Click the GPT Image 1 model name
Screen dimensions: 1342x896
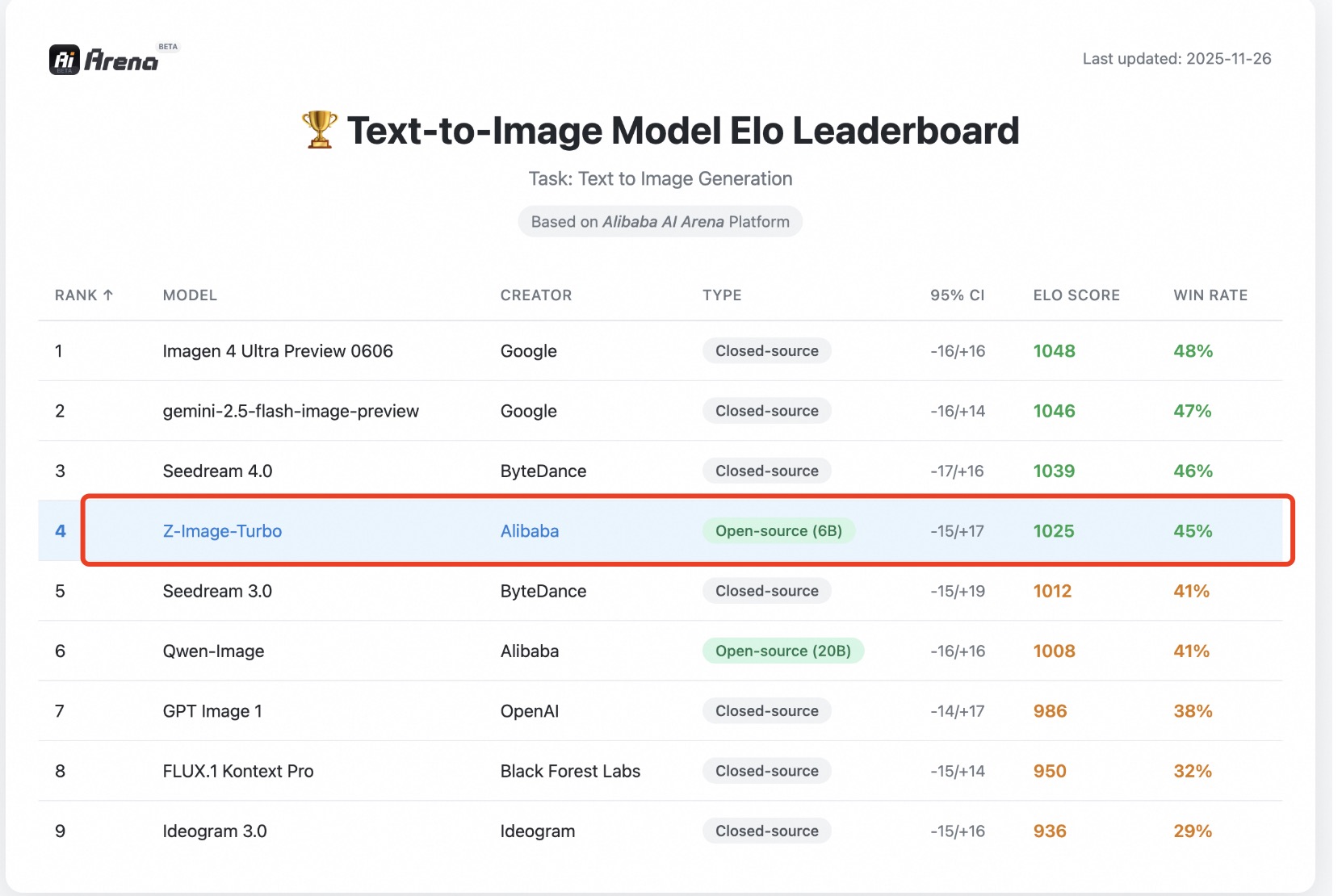tap(212, 711)
